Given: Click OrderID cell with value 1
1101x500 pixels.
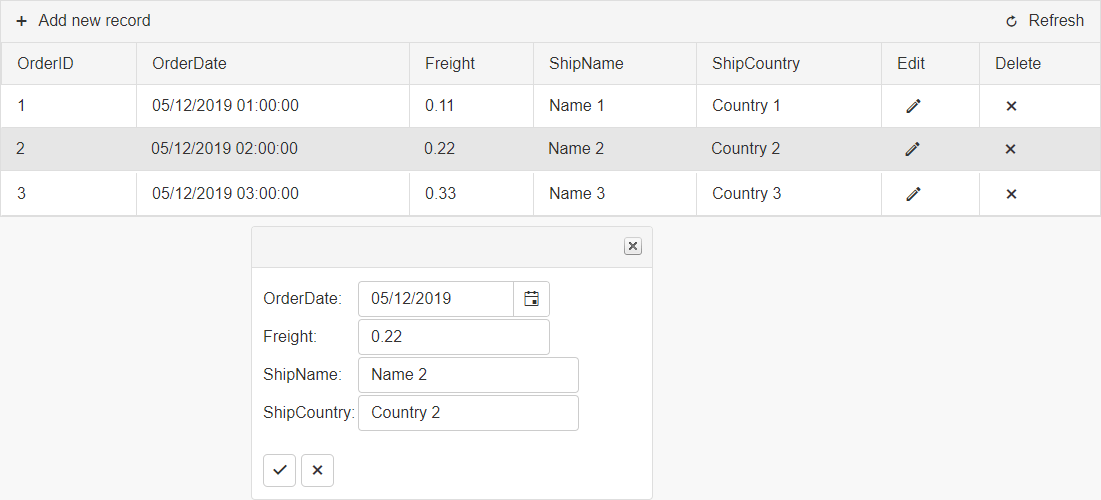Looking at the screenshot, I should tap(69, 106).
